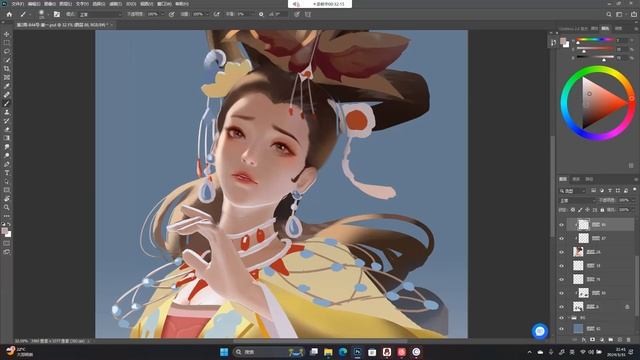Screen dimensions: 640x360
Task: Hide the topmost selected layer
Action: click(561, 225)
